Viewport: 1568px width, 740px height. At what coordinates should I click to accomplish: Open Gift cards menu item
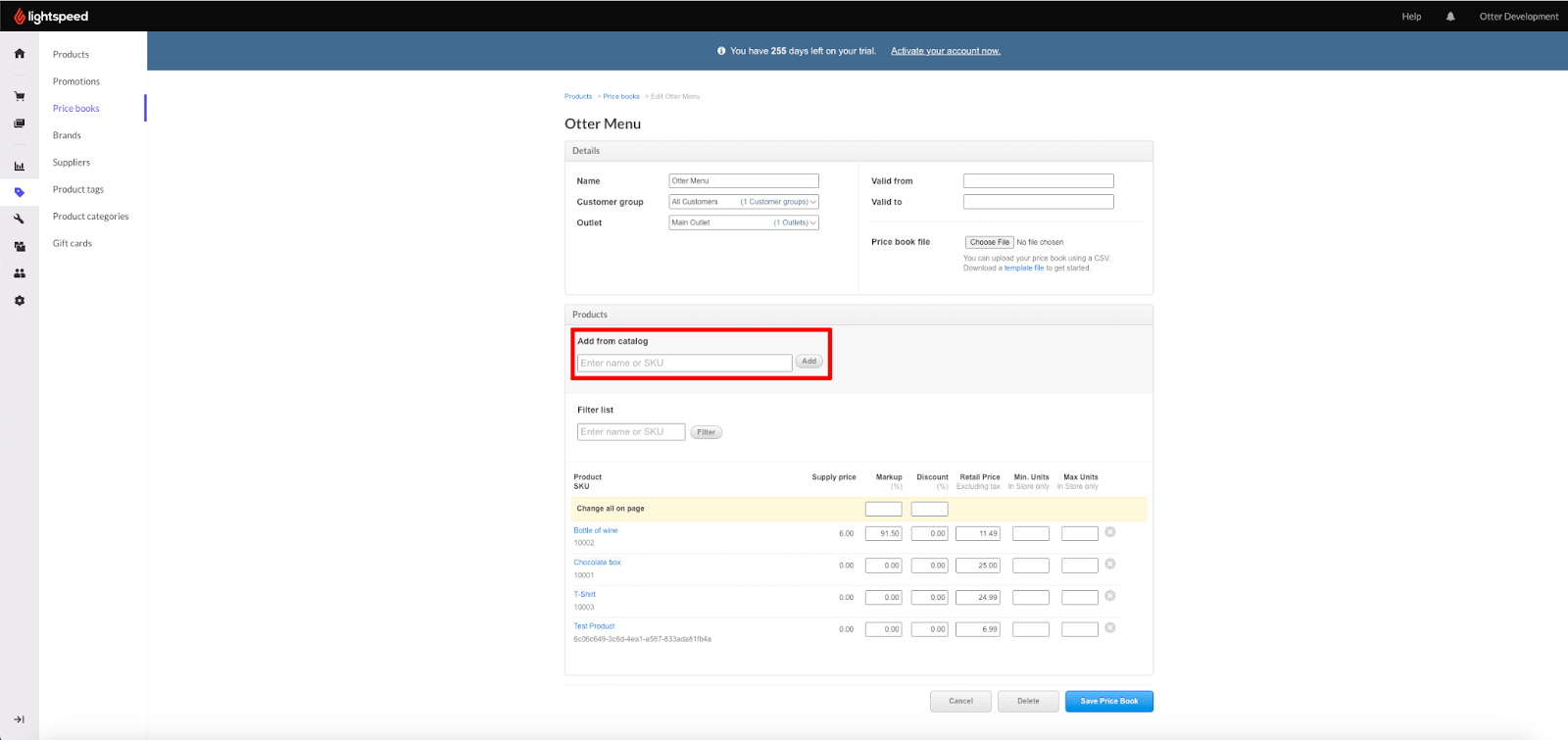click(x=73, y=243)
